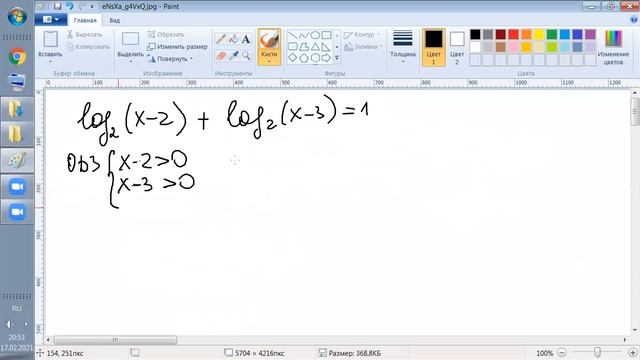The height and width of the screenshot is (360, 640).
Task: Choose the Rectangle shape in gallery
Action: coord(326,36)
